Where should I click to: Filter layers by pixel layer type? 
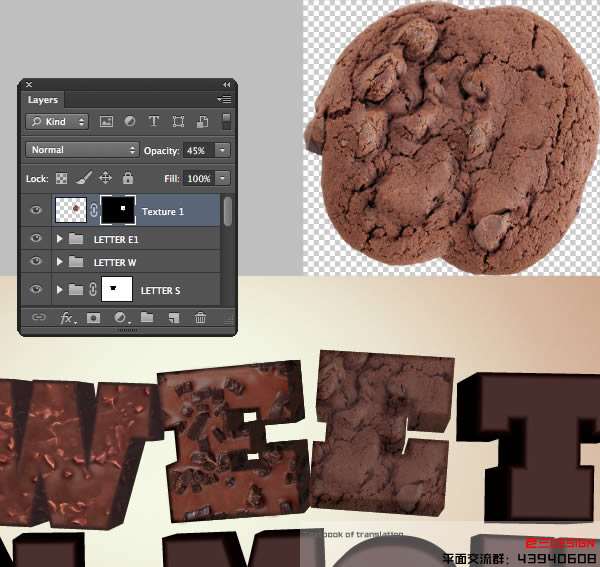[106, 122]
